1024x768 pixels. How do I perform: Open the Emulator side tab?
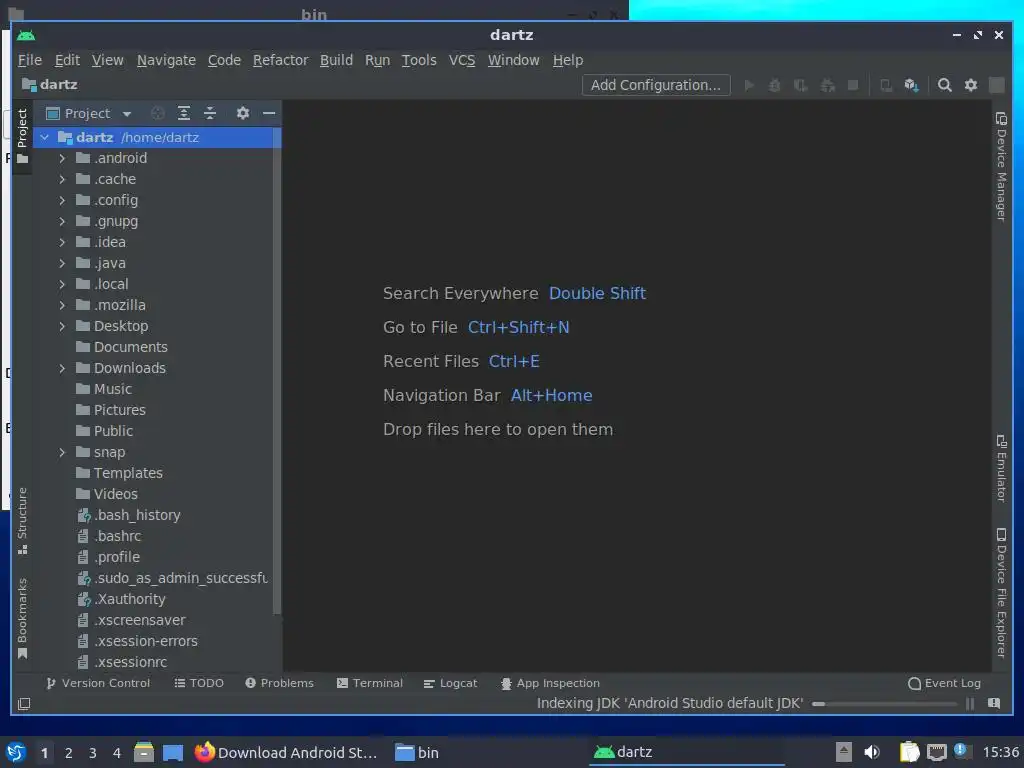tap(1001, 468)
